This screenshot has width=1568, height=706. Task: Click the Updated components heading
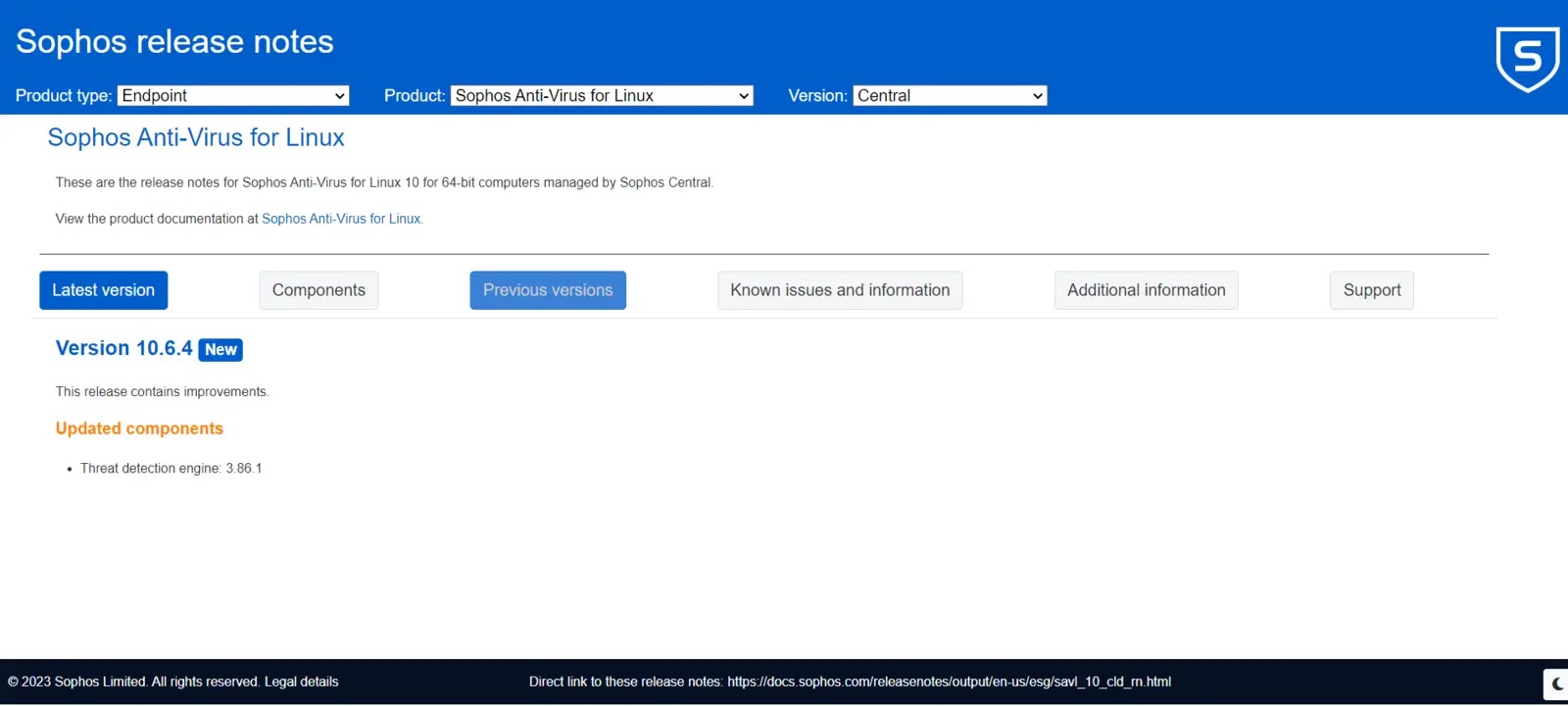(139, 429)
